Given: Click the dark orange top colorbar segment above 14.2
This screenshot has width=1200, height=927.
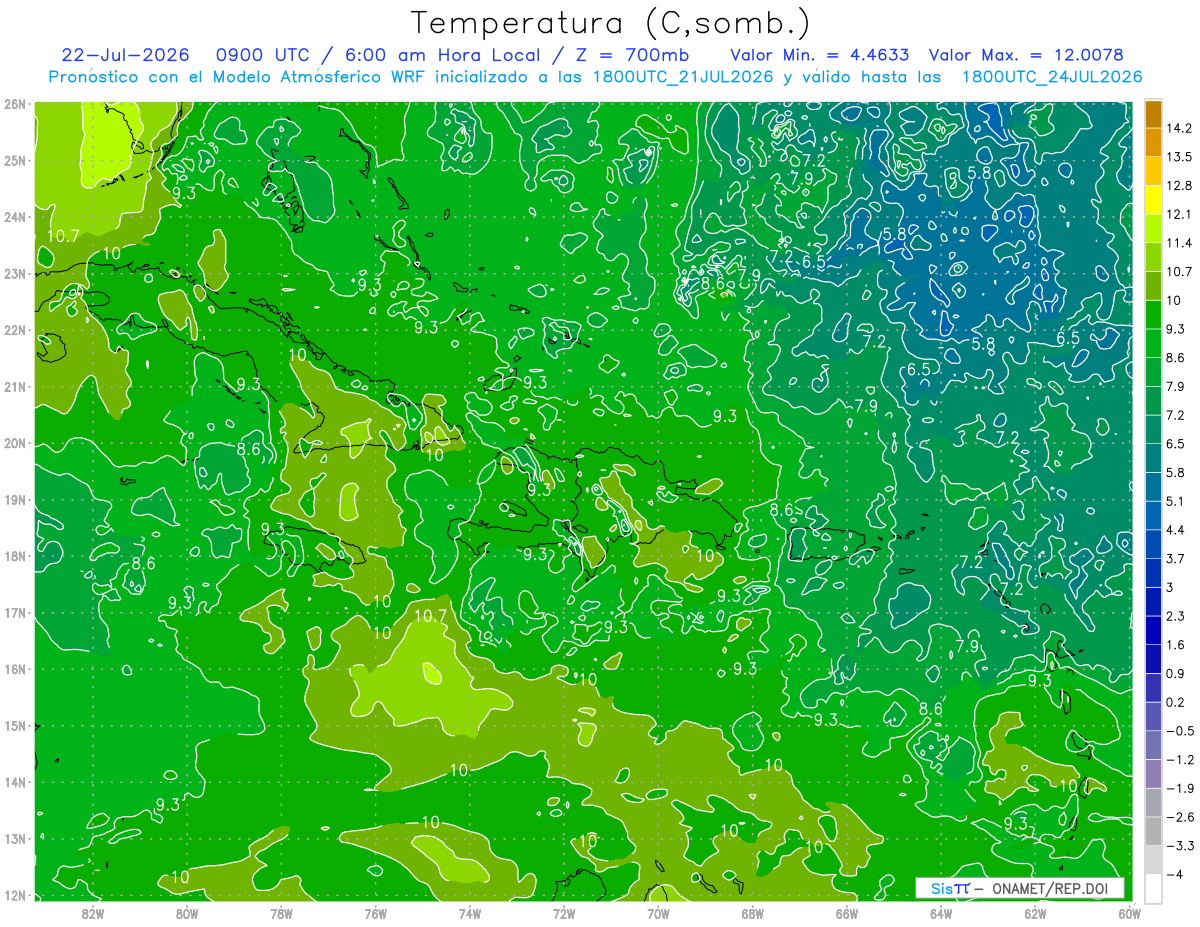Looking at the screenshot, I should pos(1153,115).
